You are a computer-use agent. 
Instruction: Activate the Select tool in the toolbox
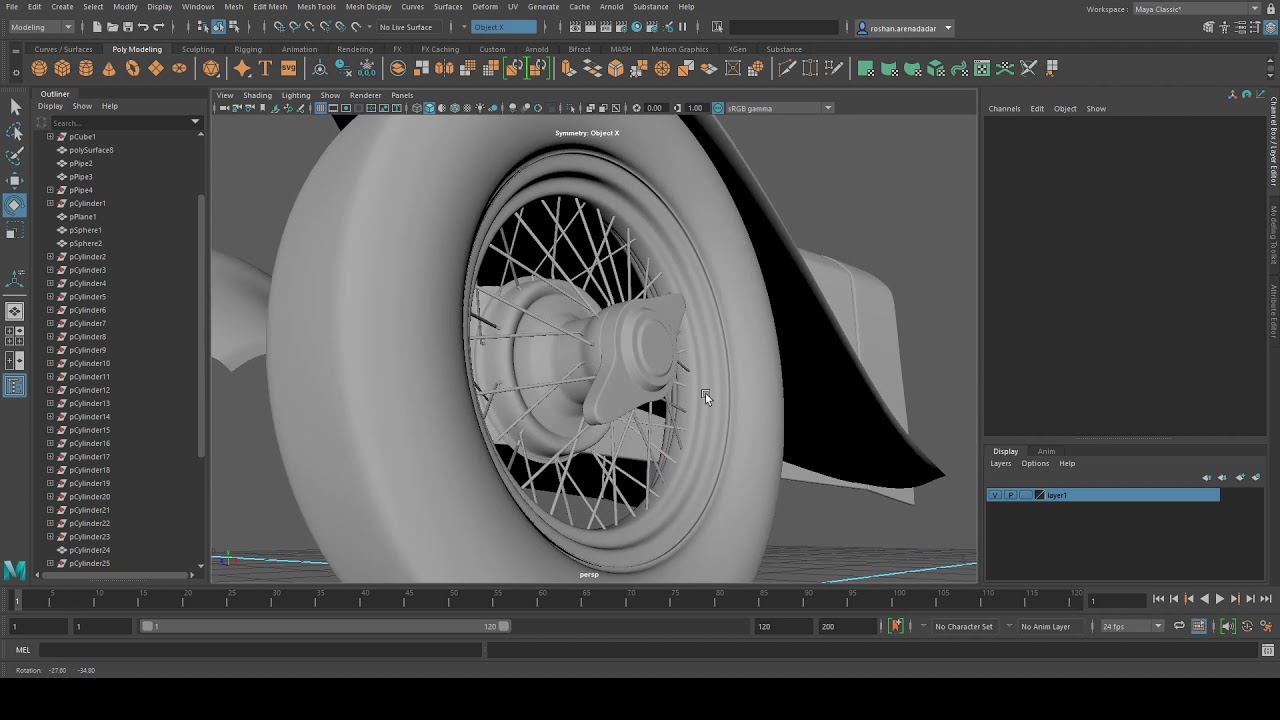pos(15,107)
